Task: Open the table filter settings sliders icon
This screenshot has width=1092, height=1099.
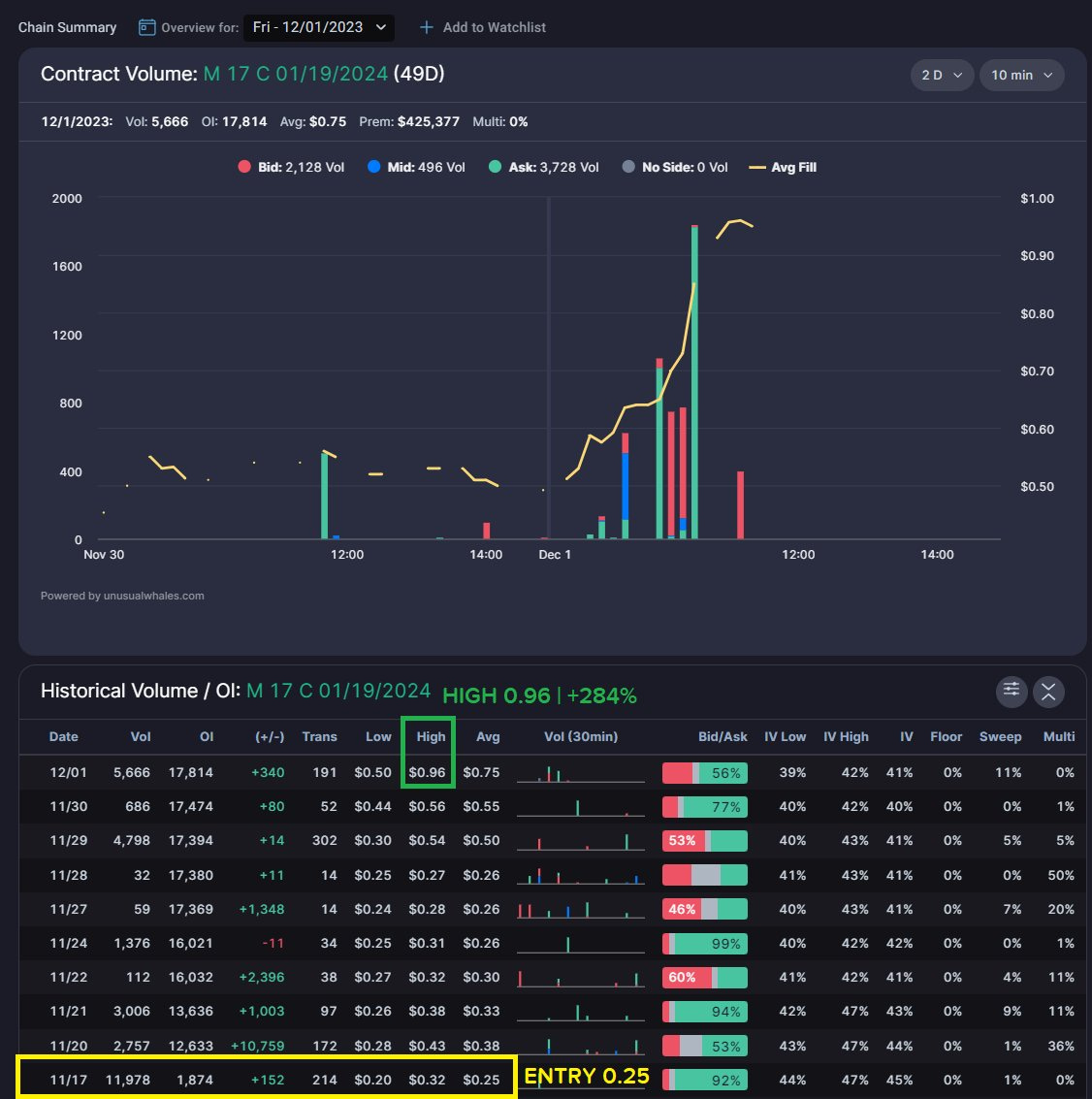Action: click(x=1012, y=691)
